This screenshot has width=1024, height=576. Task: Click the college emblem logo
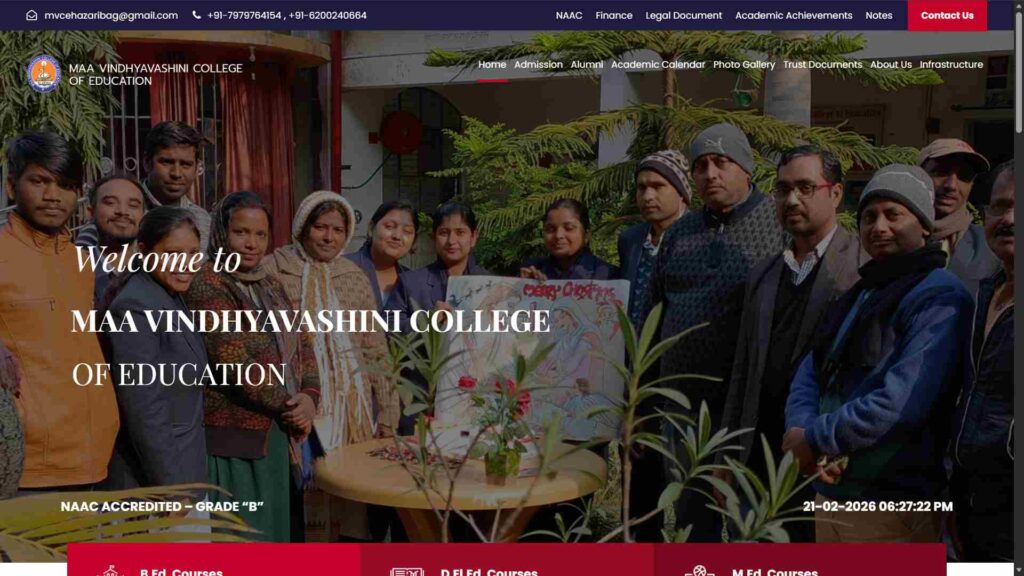tap(44, 74)
